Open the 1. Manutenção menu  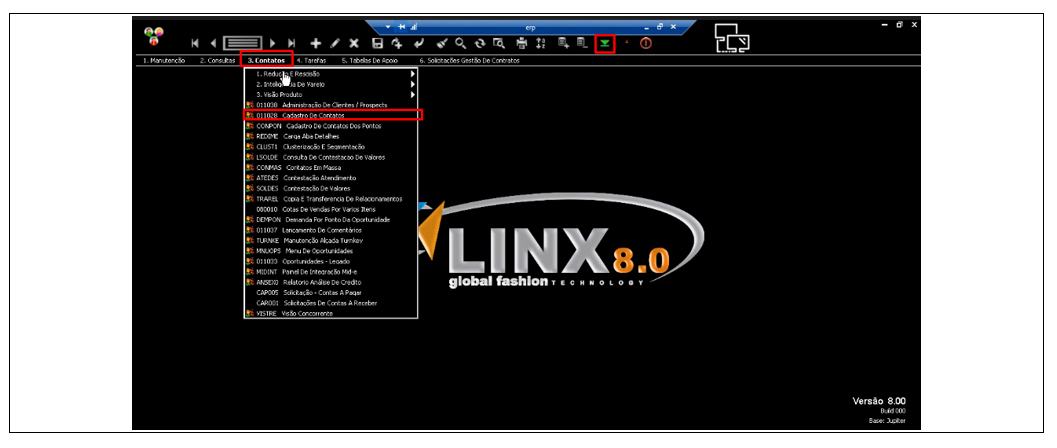pos(164,60)
